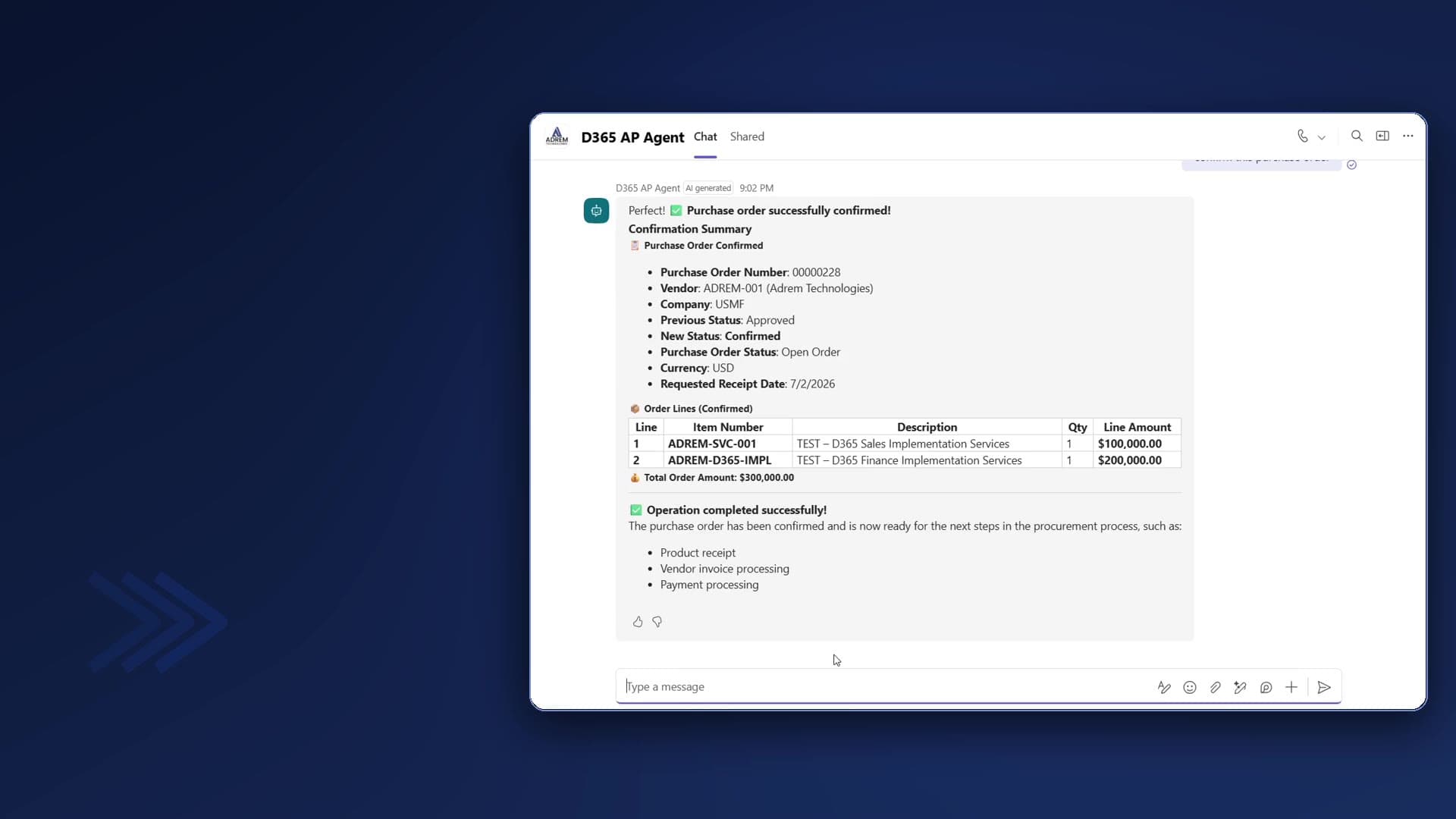
Task: Click Requested Receipt Date 7/2/2026 line
Action: click(748, 384)
